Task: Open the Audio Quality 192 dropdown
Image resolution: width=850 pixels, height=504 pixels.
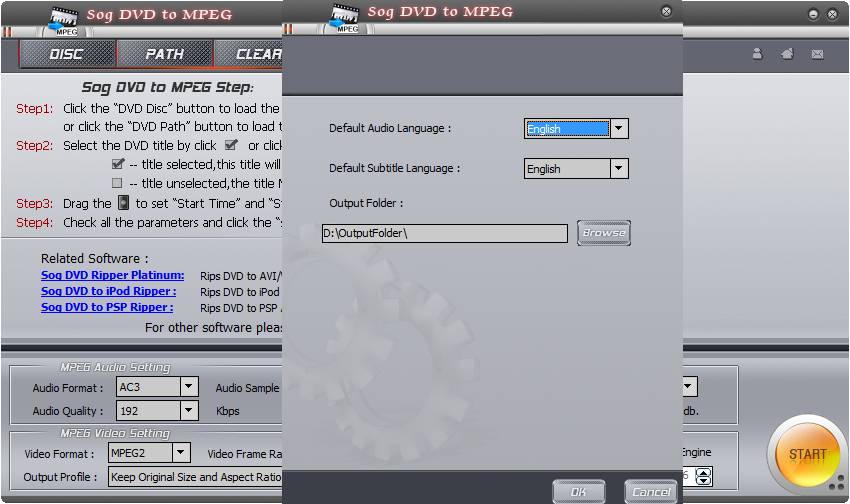Action: coord(188,410)
